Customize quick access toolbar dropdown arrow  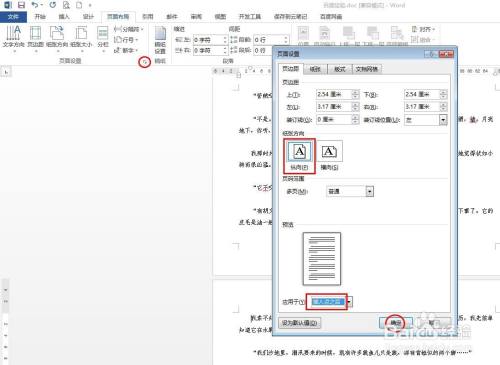(x=90, y=5)
